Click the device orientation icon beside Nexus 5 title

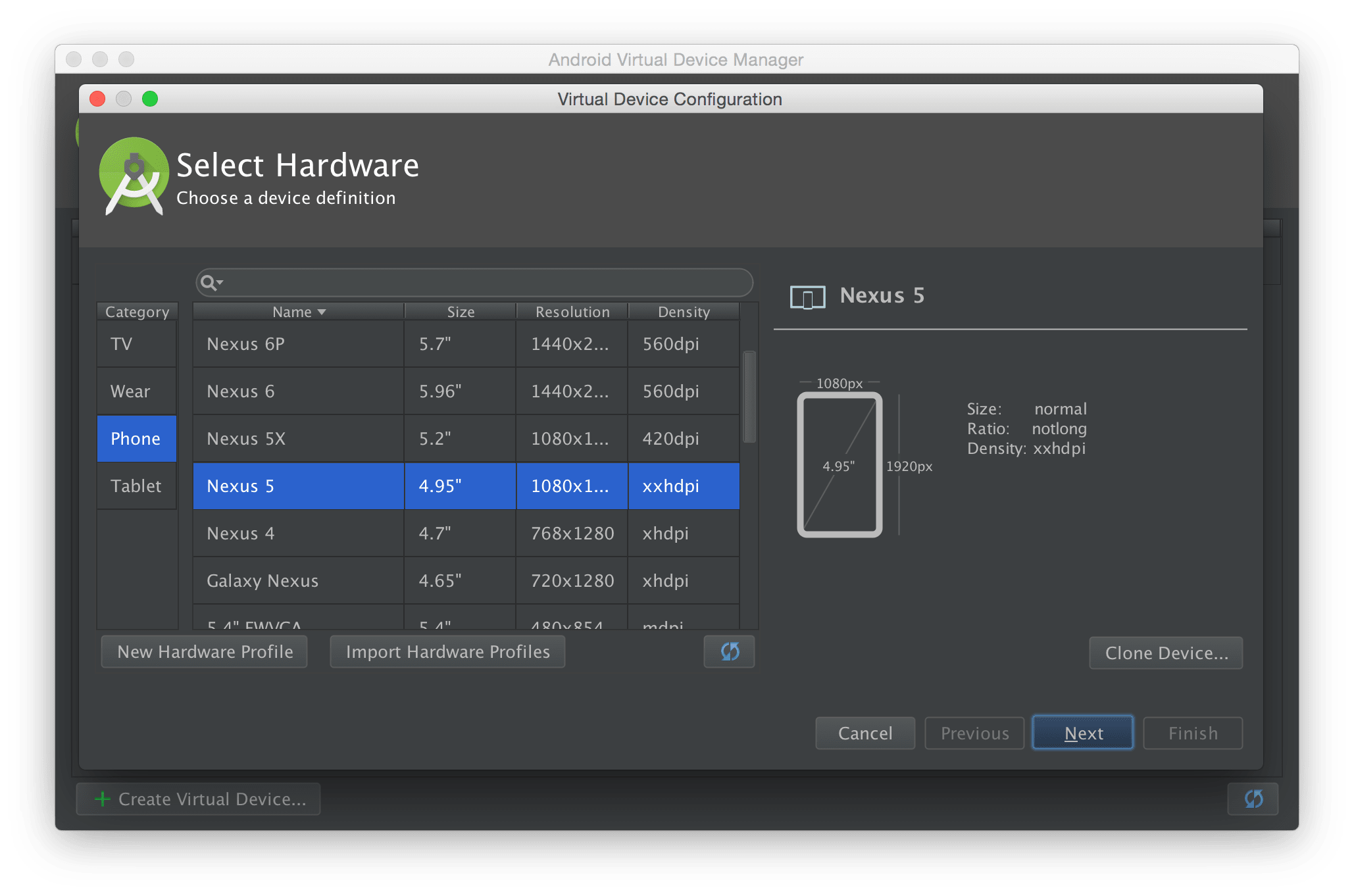point(807,297)
